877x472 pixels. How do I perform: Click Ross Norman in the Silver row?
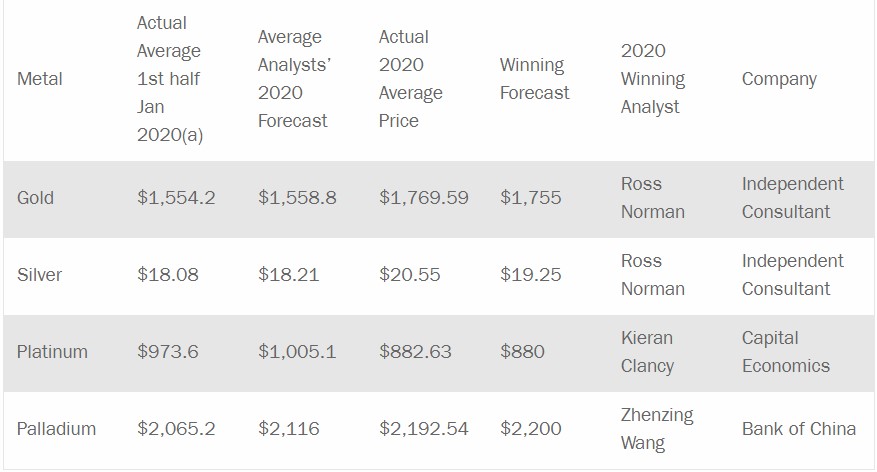tap(653, 275)
